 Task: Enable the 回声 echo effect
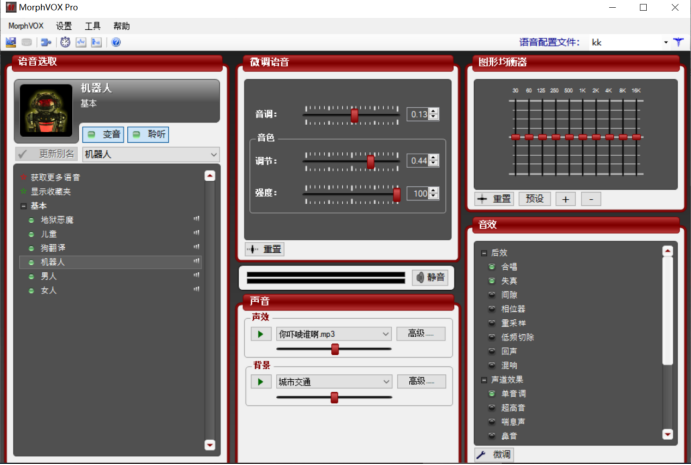tap(492, 351)
